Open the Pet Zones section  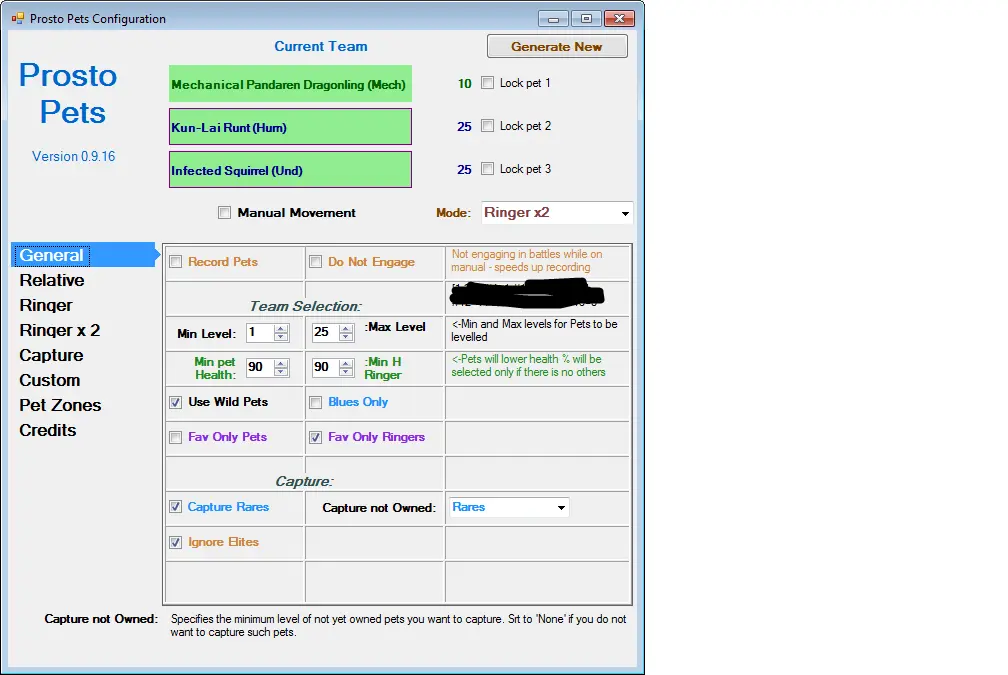click(60, 405)
